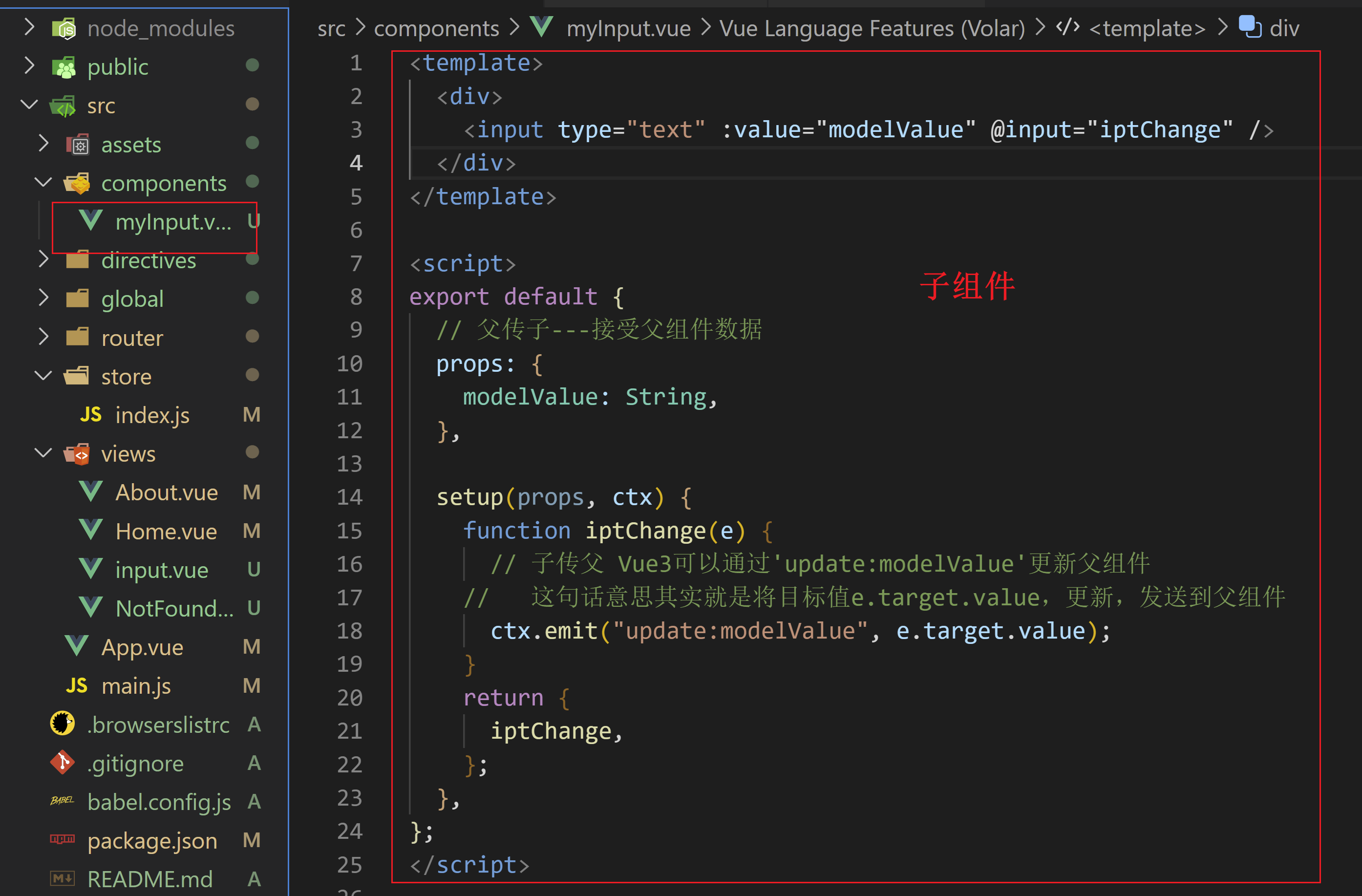Open Home.vue in the views folder
This screenshot has width=1362, height=896.
(166, 531)
